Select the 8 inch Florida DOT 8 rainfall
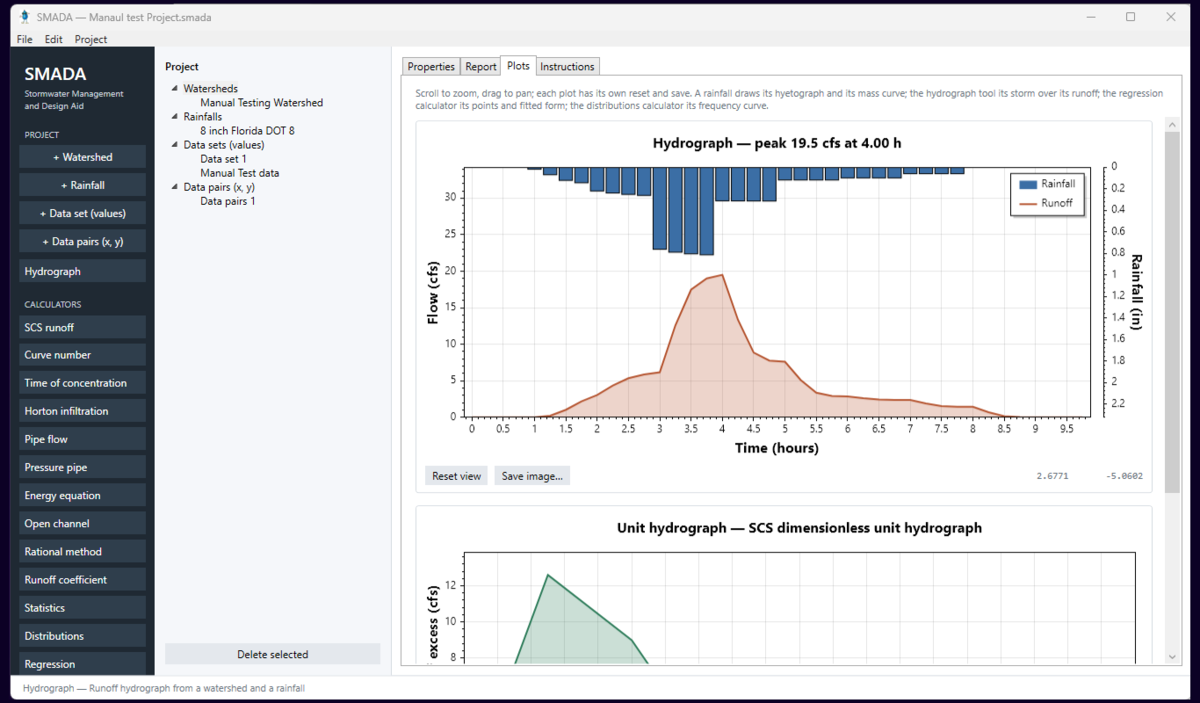 click(x=247, y=131)
